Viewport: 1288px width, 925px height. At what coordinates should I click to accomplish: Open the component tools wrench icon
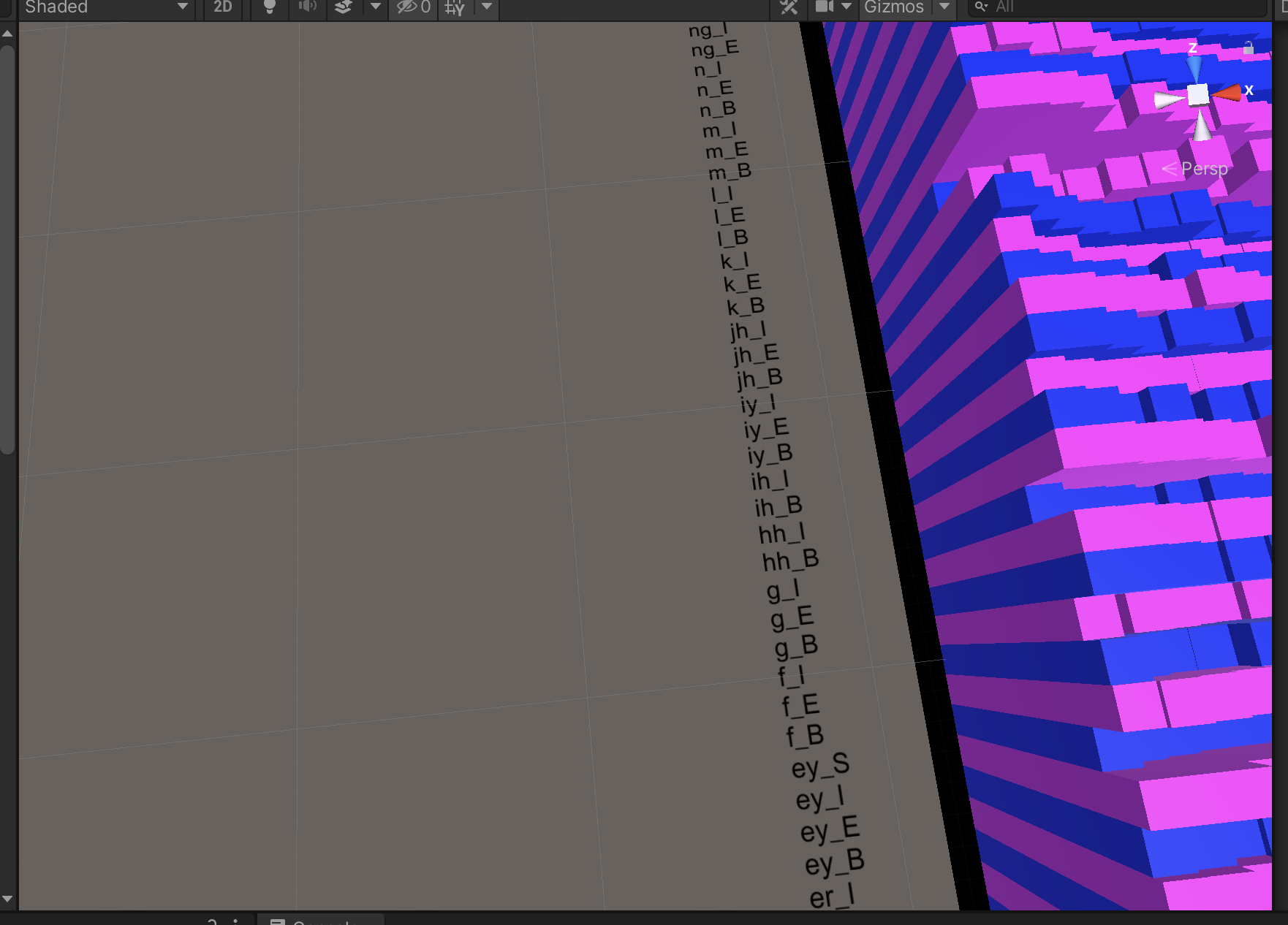pos(789,7)
